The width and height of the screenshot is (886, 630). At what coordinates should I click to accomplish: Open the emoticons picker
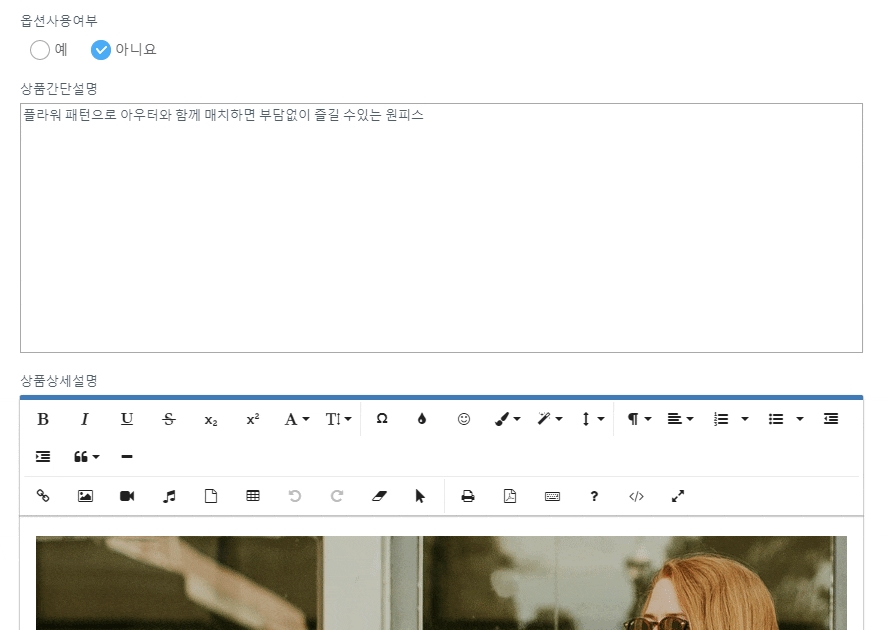464,419
